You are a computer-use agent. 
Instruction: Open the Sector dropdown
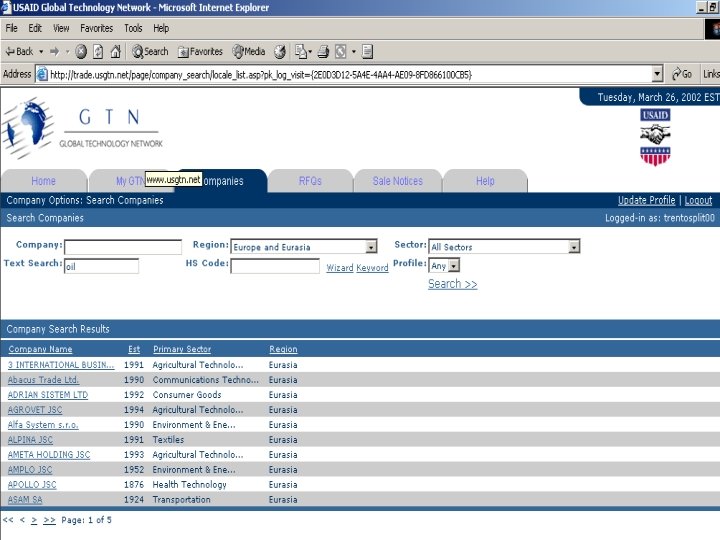tap(504, 247)
